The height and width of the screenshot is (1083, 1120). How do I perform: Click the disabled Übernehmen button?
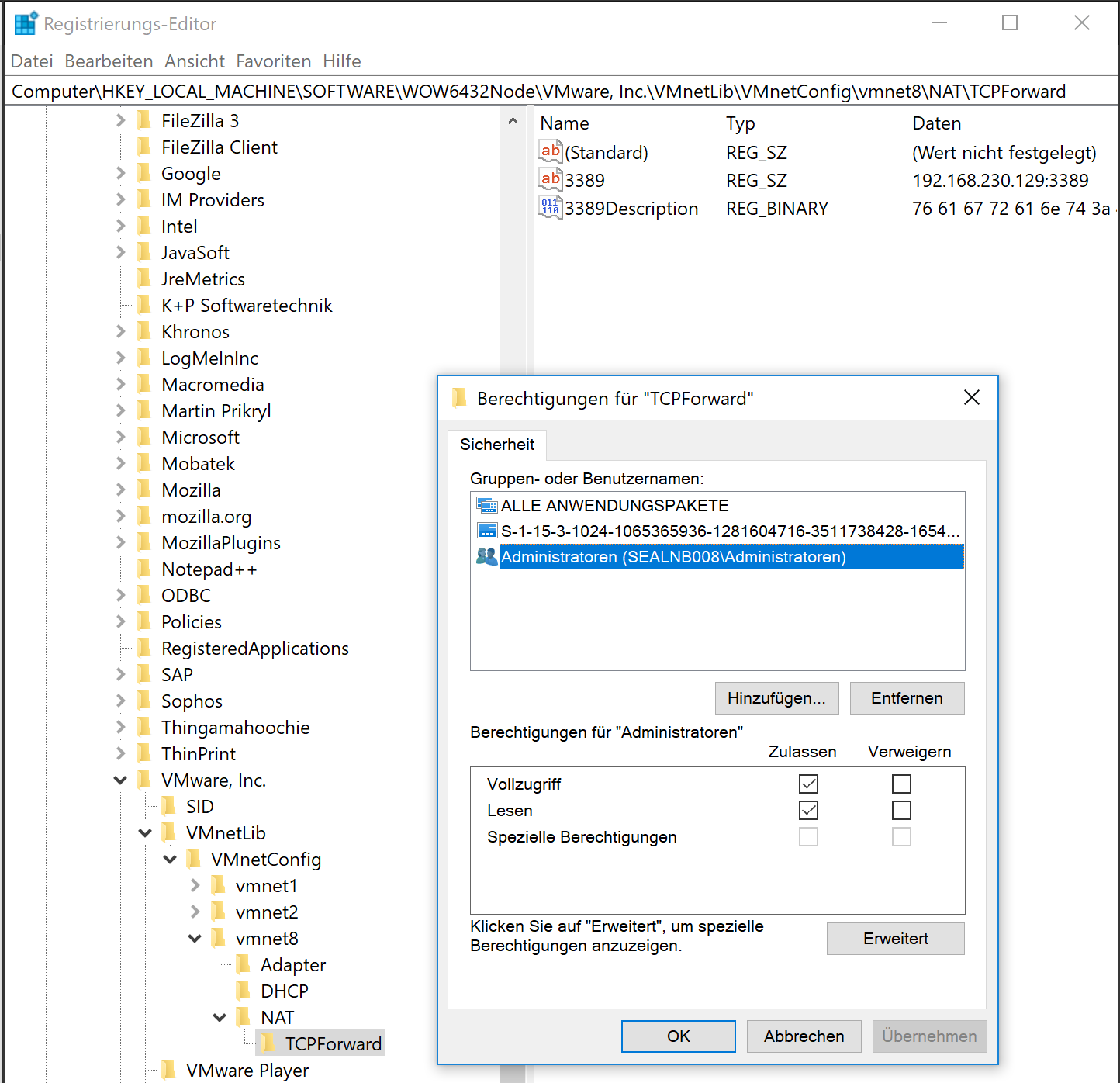929,1036
